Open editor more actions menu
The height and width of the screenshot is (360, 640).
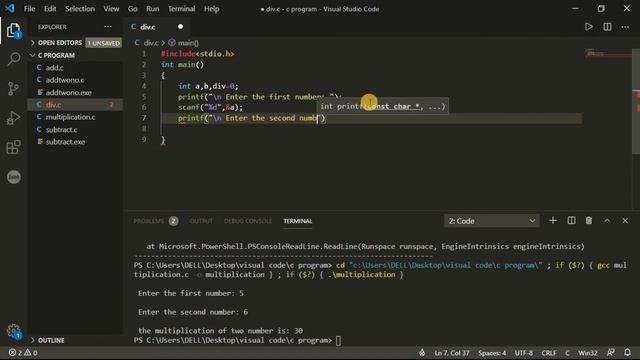pos(625,27)
